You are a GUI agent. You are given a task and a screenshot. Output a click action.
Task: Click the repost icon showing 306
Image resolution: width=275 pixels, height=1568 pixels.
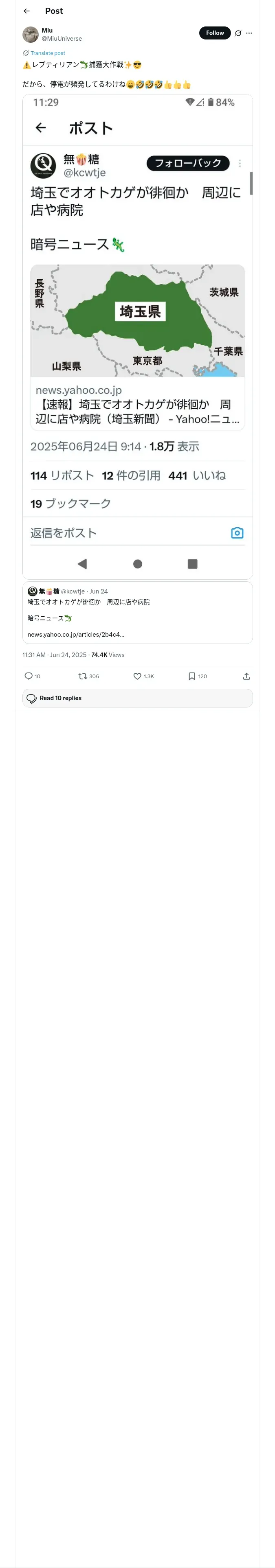click(x=83, y=676)
